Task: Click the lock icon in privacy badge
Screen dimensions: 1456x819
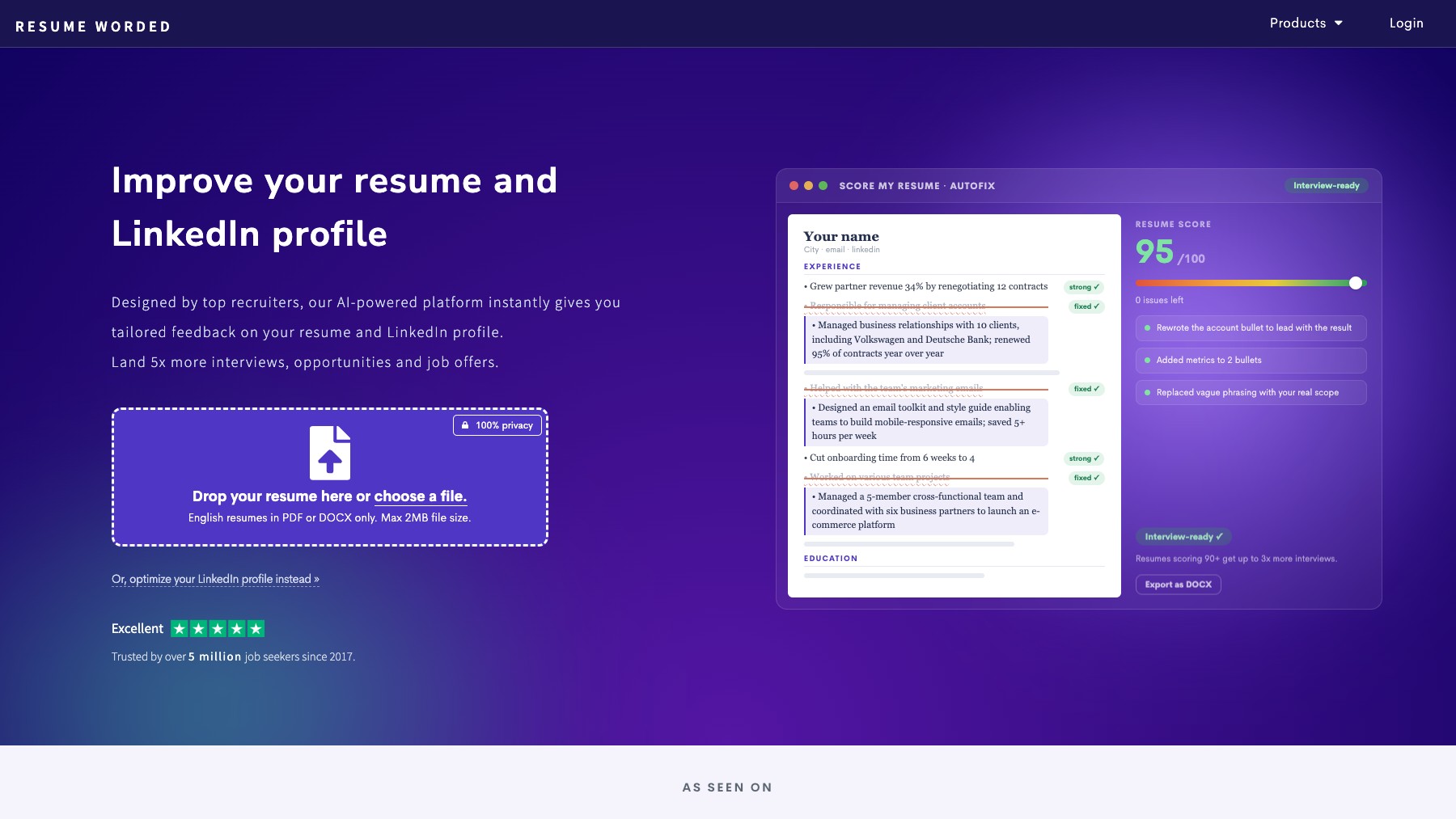Action: [x=465, y=425]
